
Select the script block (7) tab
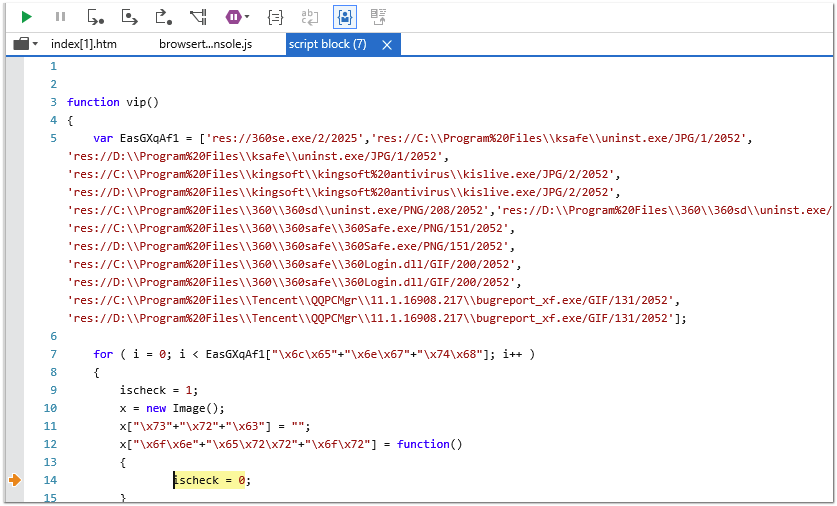pyautogui.click(x=328, y=44)
